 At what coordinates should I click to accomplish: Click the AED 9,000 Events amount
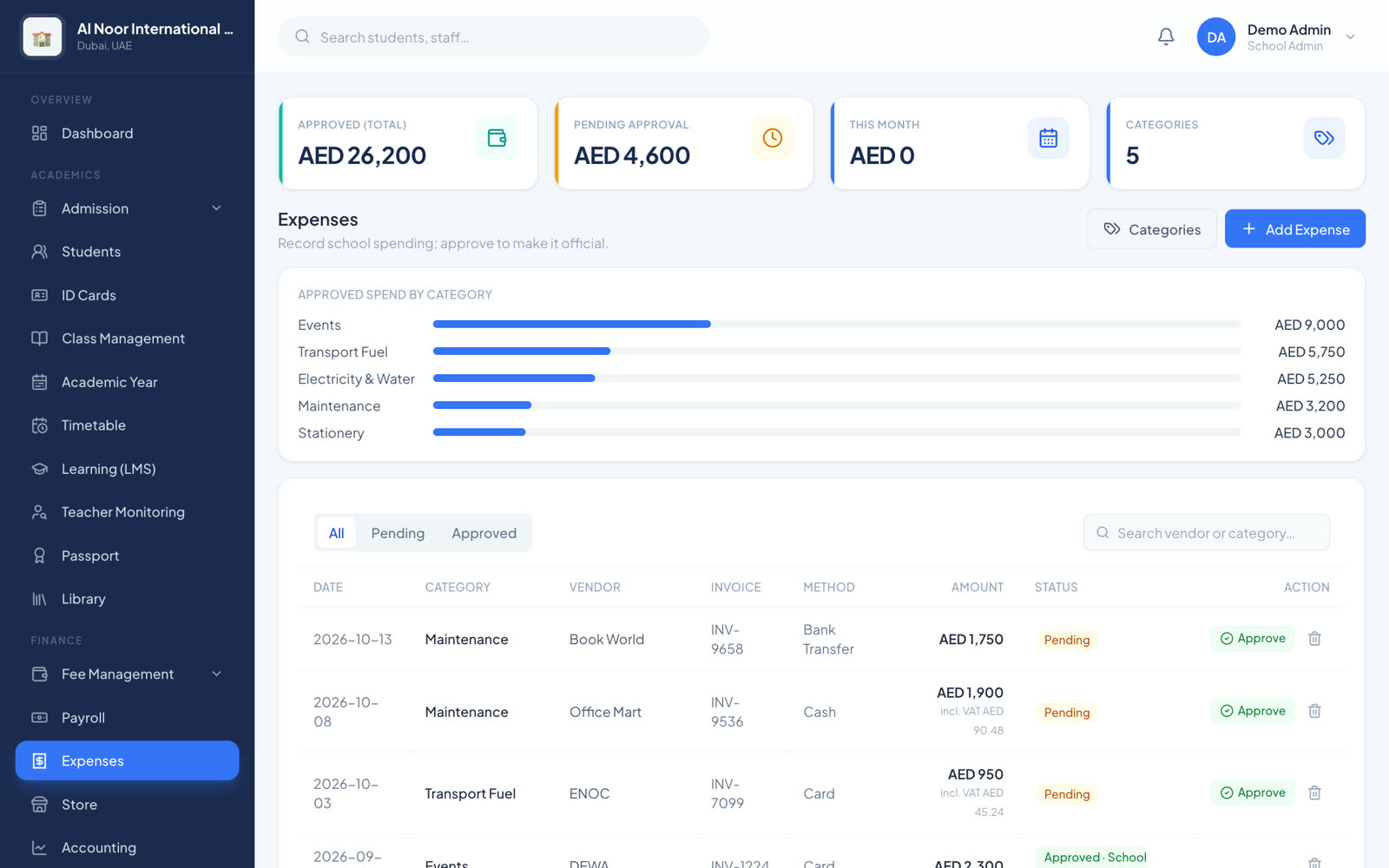pos(1309,325)
